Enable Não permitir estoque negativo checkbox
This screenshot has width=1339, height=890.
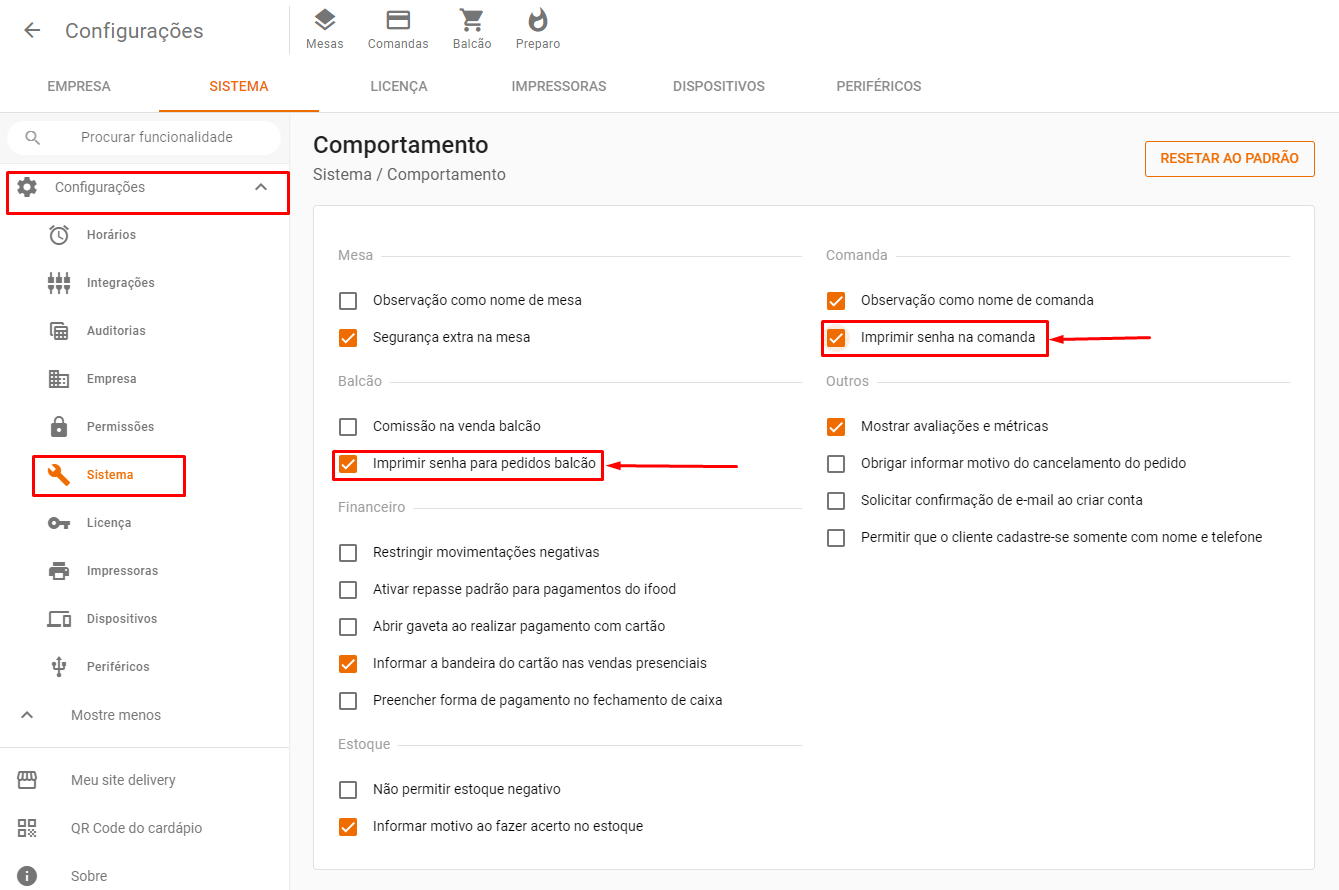(348, 790)
